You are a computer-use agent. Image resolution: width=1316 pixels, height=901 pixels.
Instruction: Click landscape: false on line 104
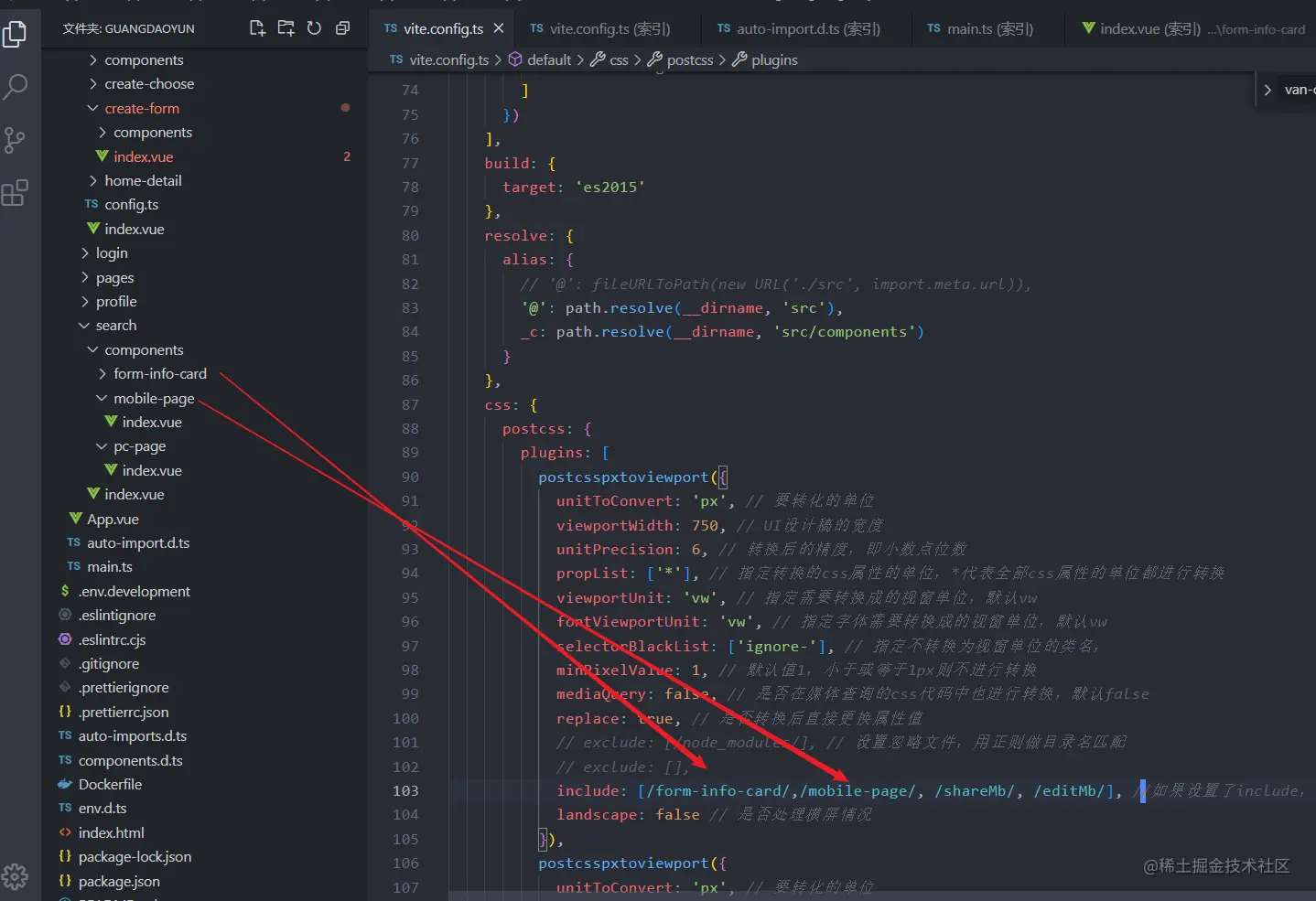pos(628,815)
